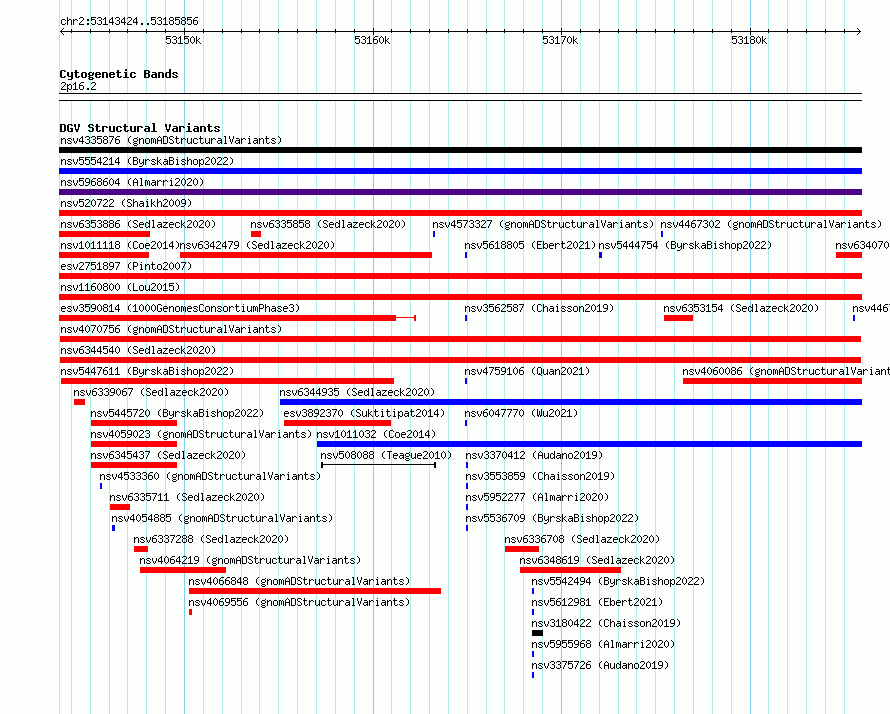Select nsv6335711 Sedlazeck2020 variant
This screenshot has height=714, width=890.
pos(187,497)
